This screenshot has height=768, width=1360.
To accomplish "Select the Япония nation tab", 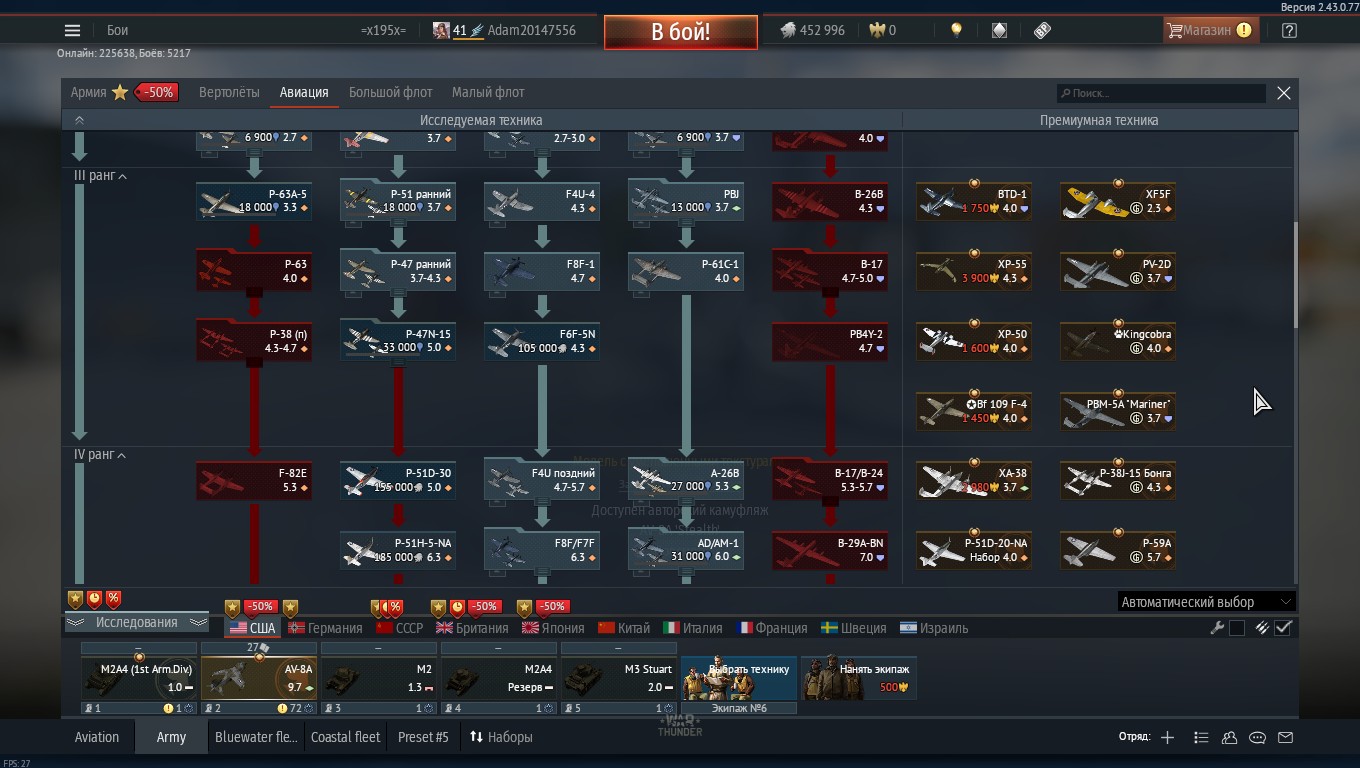I will pos(552,628).
